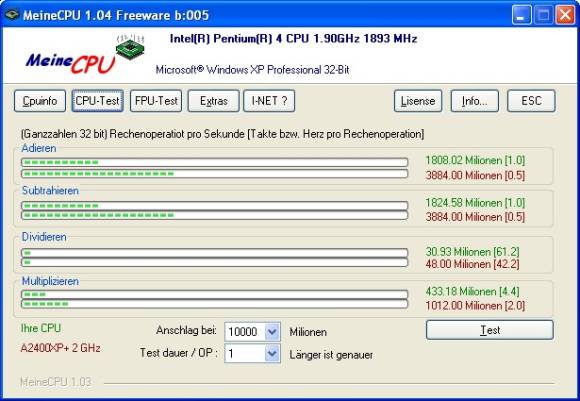Open the Info... dialog
The height and width of the screenshot is (401, 580).
(x=475, y=101)
